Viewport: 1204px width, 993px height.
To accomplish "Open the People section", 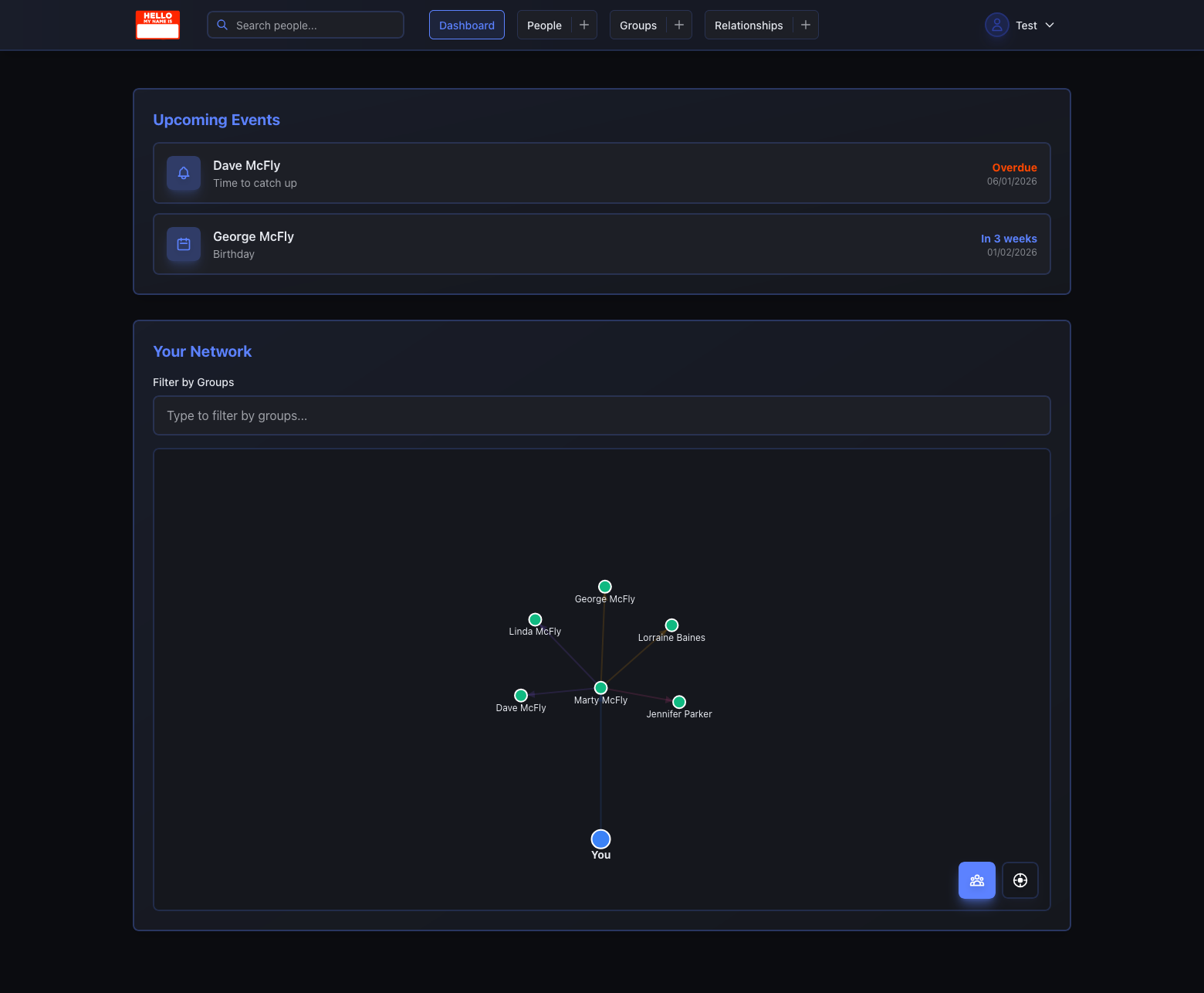I will coord(544,25).
